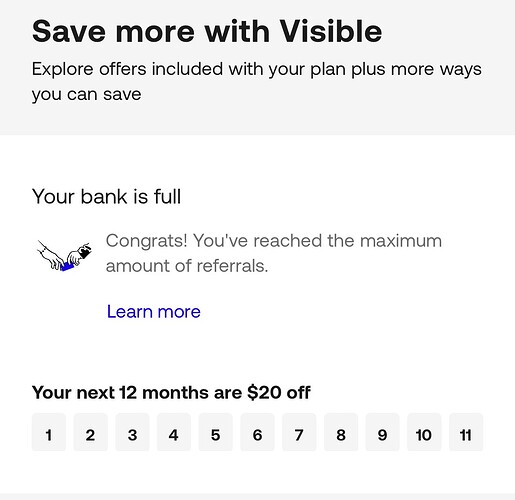The image size is (515, 500).
Task: Select month 7 discount tile
Action: 299,432
